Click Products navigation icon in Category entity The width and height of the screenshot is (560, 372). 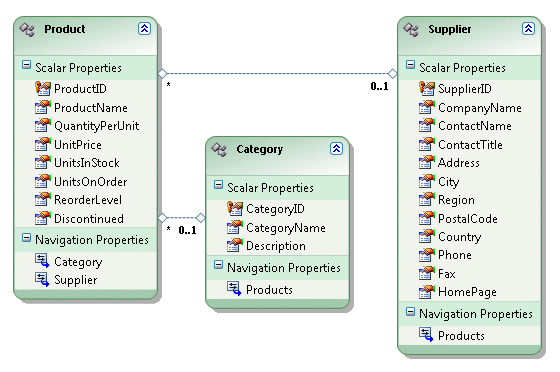(x=234, y=288)
